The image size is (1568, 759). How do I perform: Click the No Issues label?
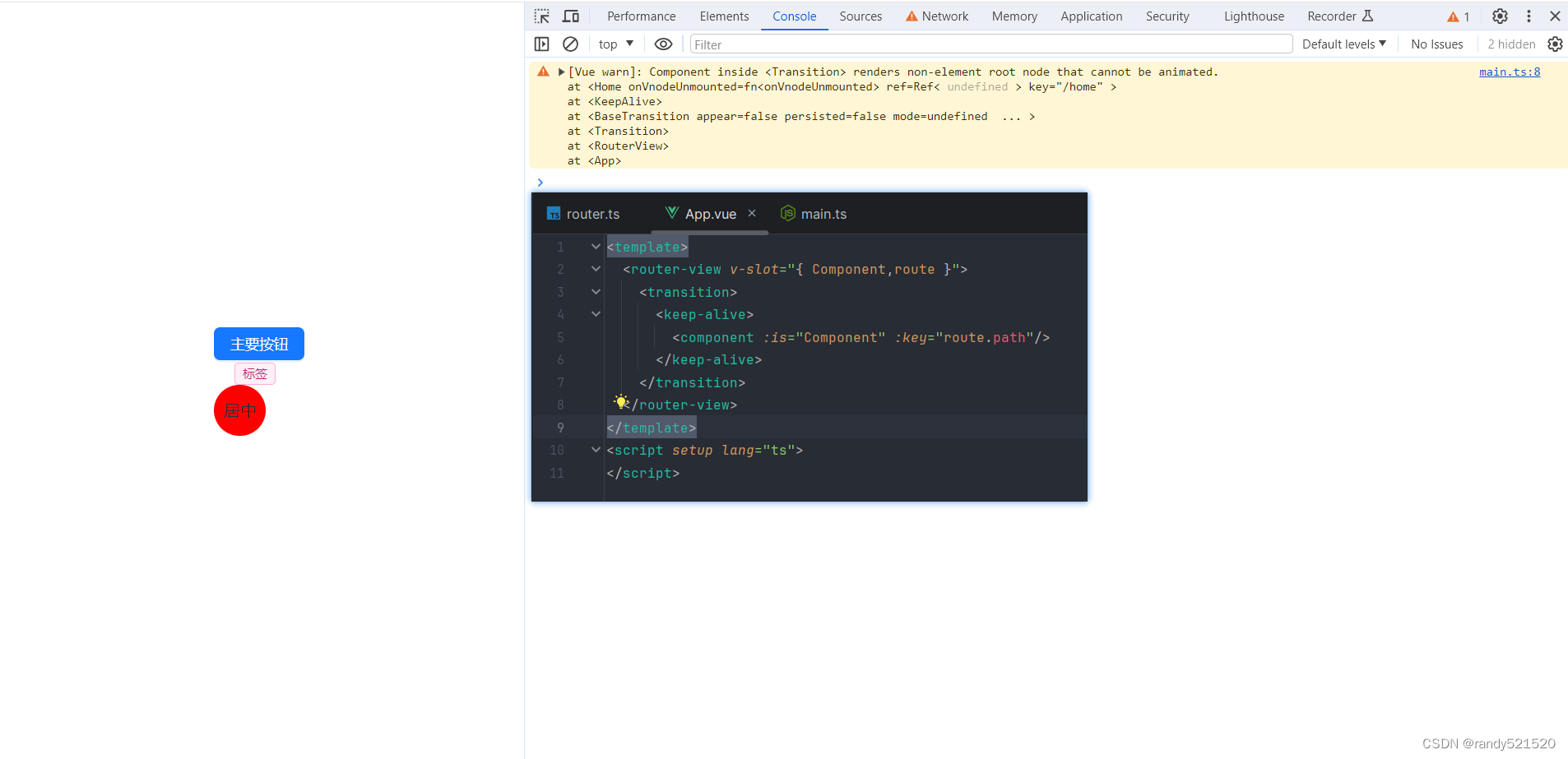pos(1437,44)
